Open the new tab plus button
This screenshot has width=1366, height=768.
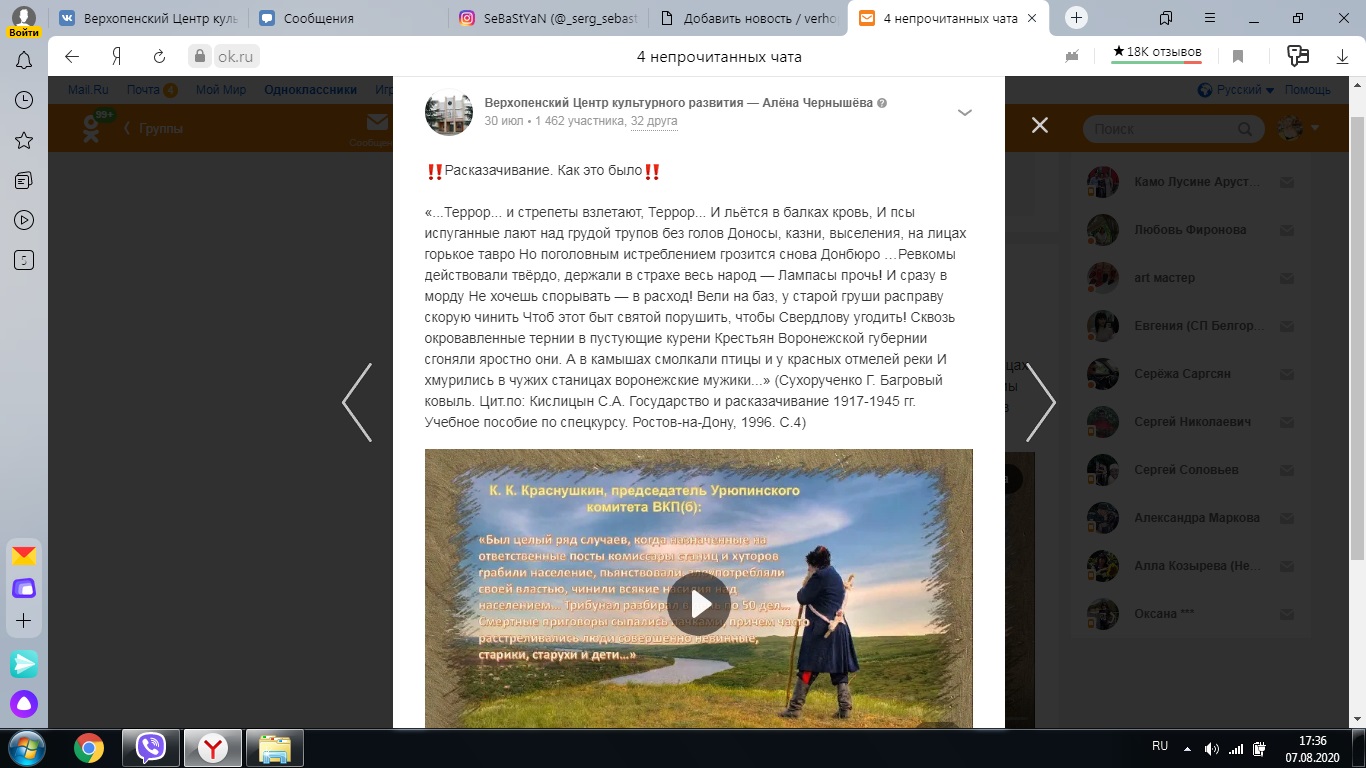(1076, 17)
